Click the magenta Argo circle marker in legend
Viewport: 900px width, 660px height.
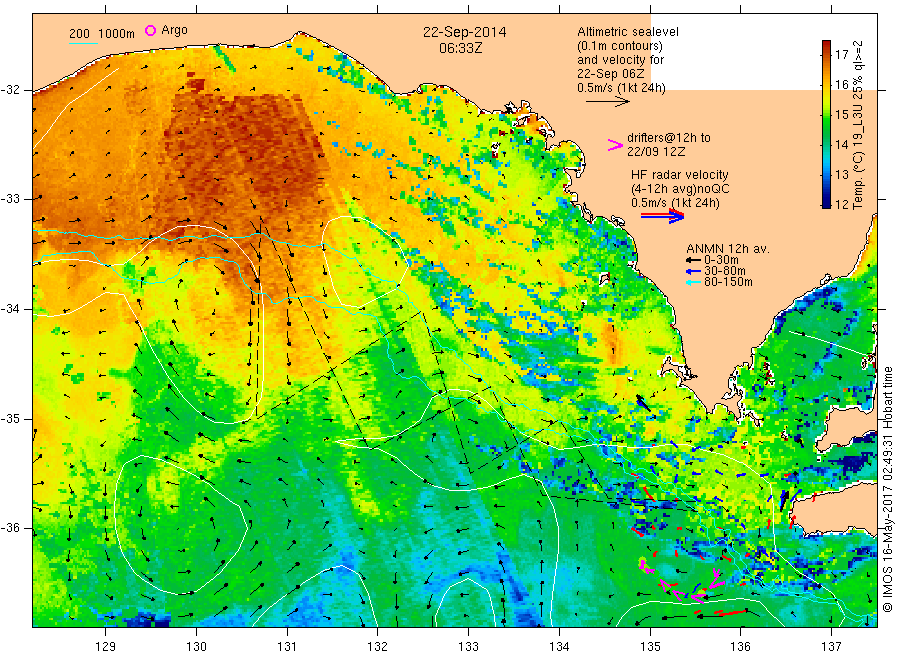click(x=150, y=30)
